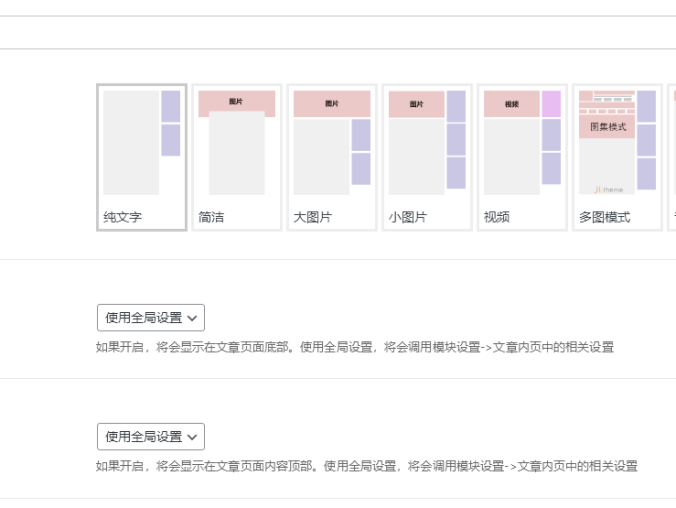The image size is (676, 508).
Task: Select the 纯文字 layout thumbnail
Action: pyautogui.click(x=141, y=157)
